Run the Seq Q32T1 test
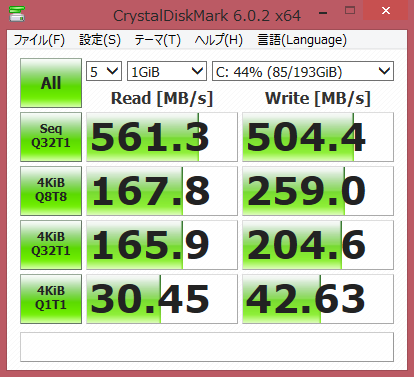The image size is (414, 377). pos(51,137)
